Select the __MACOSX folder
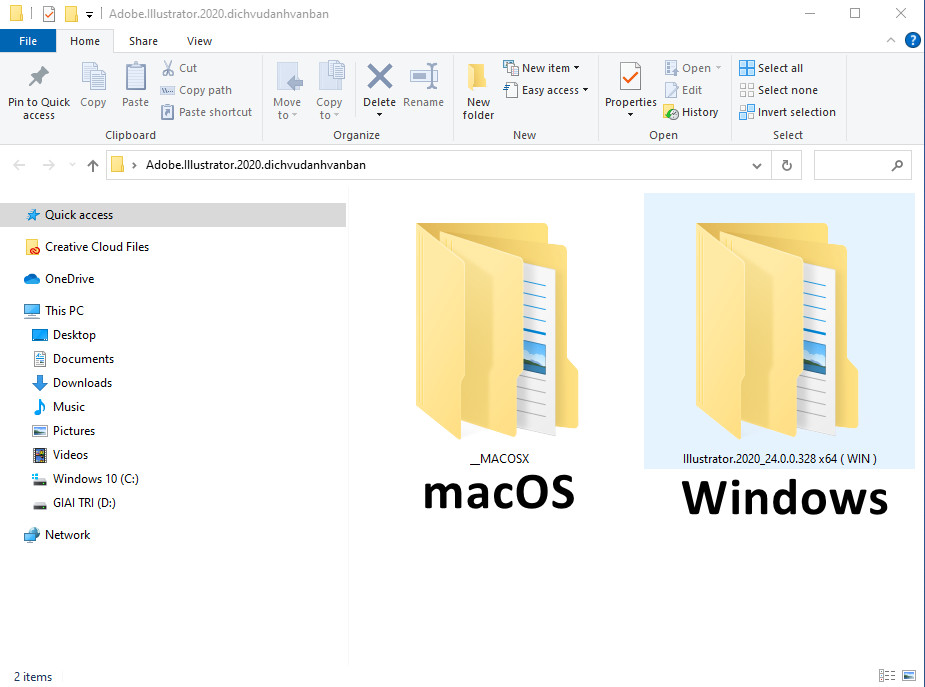 [499, 345]
